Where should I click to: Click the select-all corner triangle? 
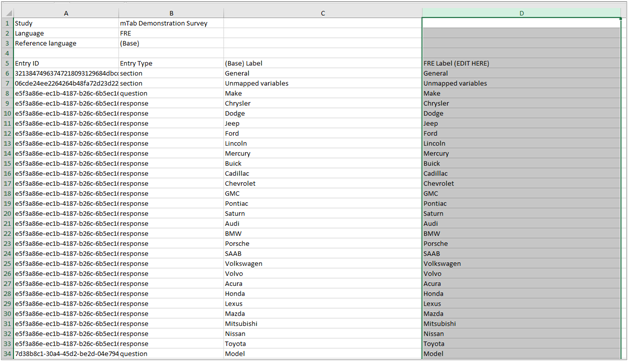pos(8,13)
